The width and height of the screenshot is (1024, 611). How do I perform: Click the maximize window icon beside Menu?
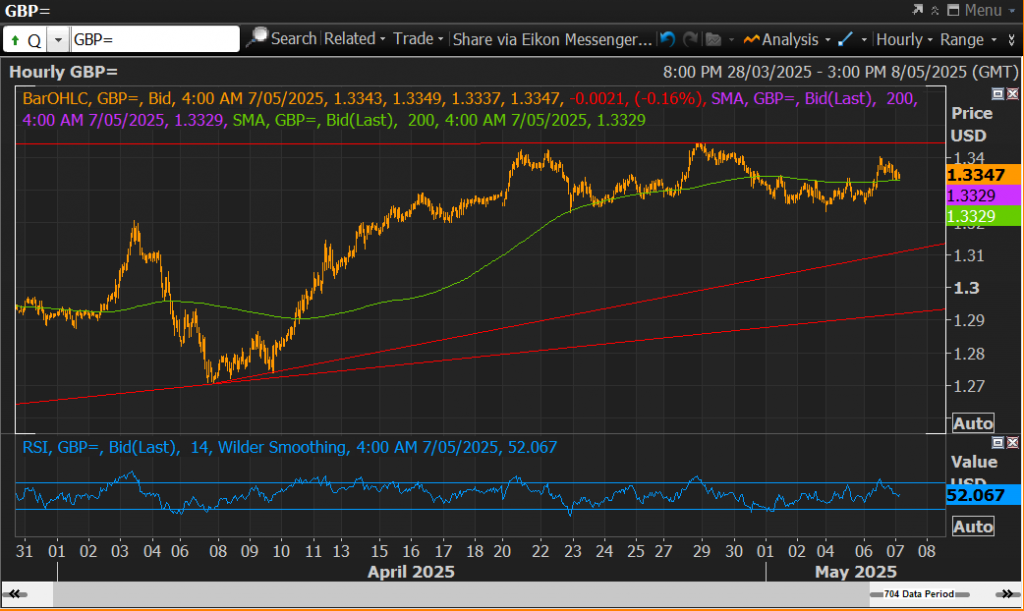[953, 10]
